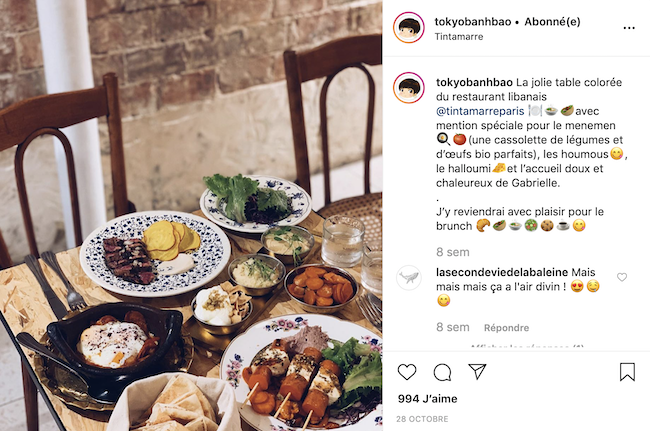Click the food table photo
Image resolution: width=650 pixels, height=431 pixels.
click(x=191, y=216)
